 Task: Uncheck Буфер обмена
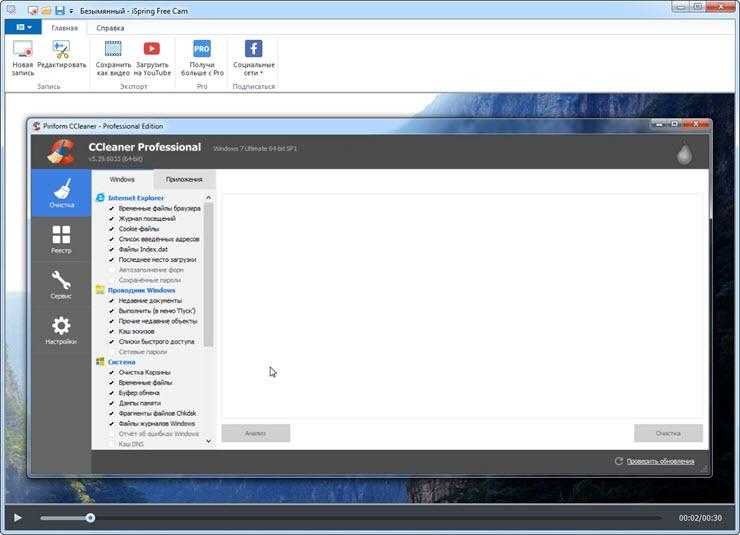click(x=112, y=393)
